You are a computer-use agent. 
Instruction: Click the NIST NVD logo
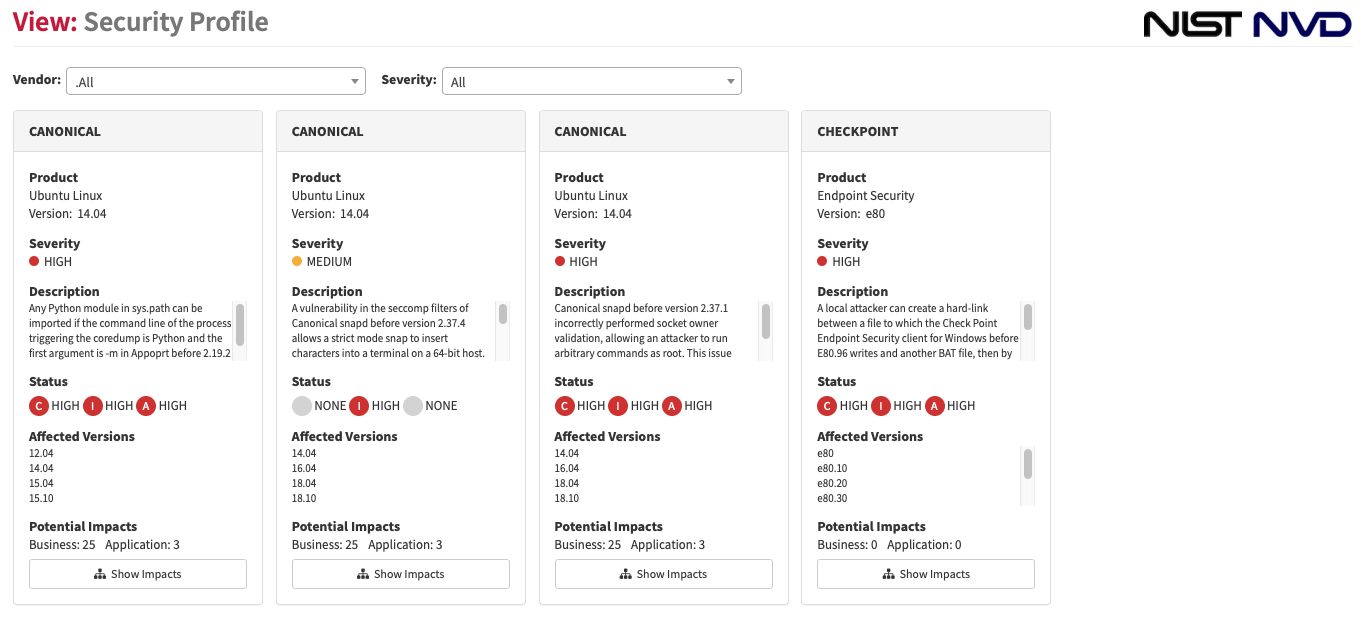pyautogui.click(x=1247, y=24)
